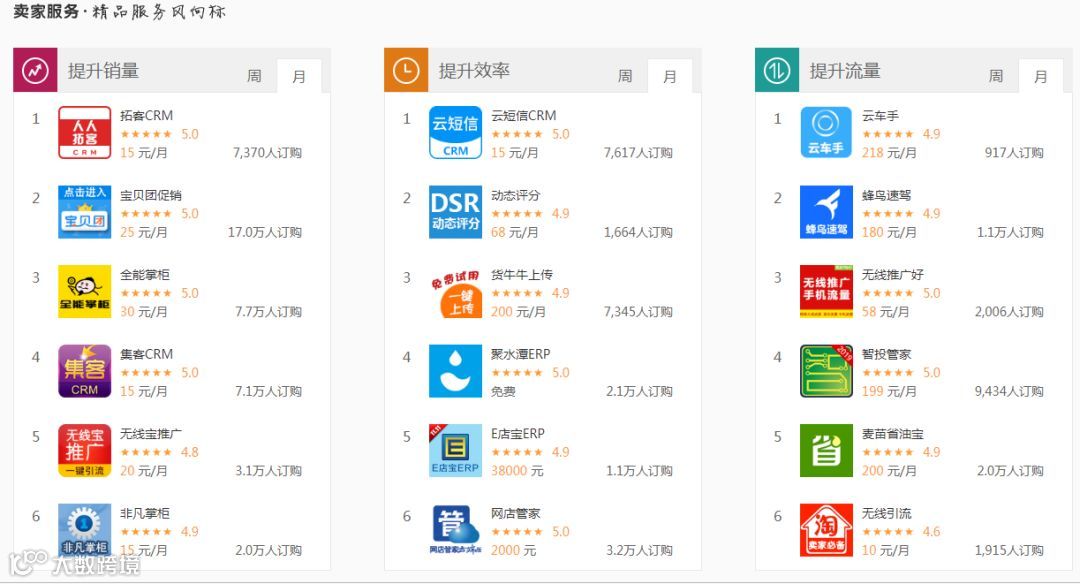The width and height of the screenshot is (1080, 584).
Task: Open the 集客CRM purple app icon
Action: pyautogui.click(x=85, y=371)
